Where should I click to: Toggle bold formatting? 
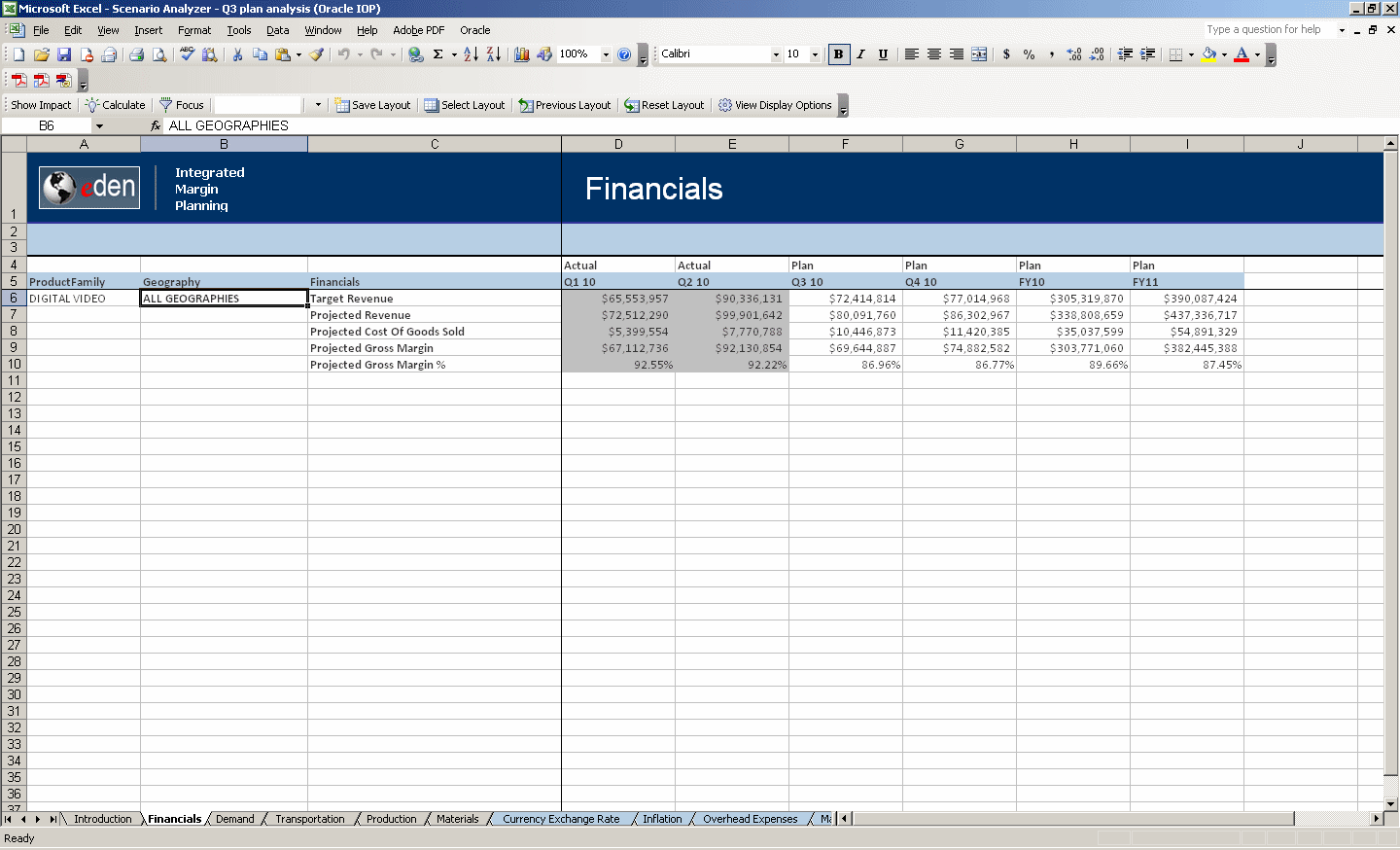tap(838, 54)
